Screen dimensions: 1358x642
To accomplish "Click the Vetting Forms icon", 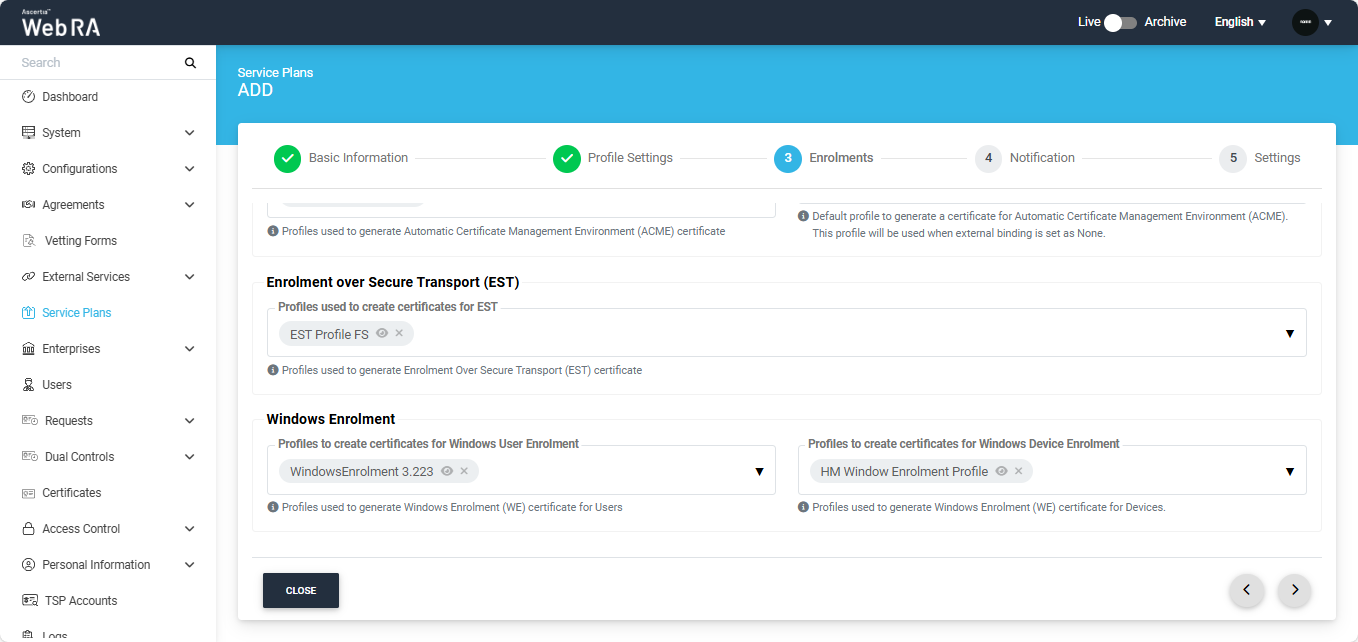I will click(28, 241).
